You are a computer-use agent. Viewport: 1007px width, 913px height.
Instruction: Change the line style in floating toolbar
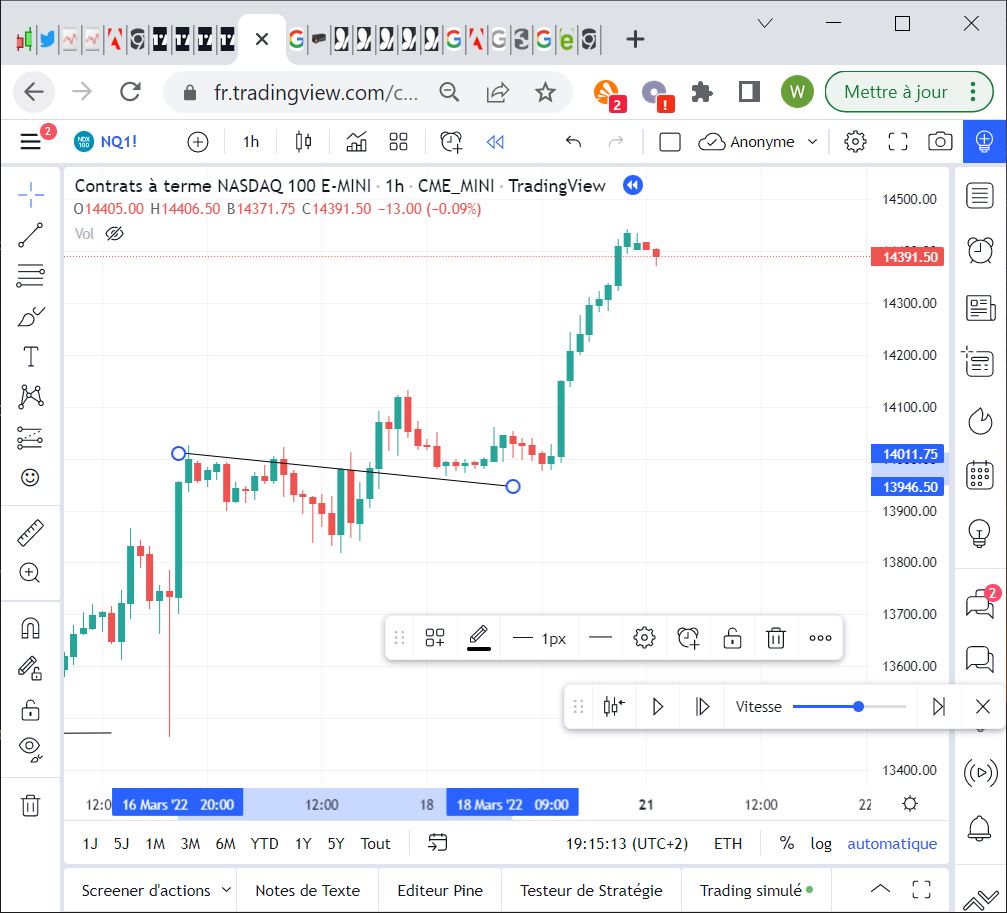pyautogui.click(x=600, y=638)
